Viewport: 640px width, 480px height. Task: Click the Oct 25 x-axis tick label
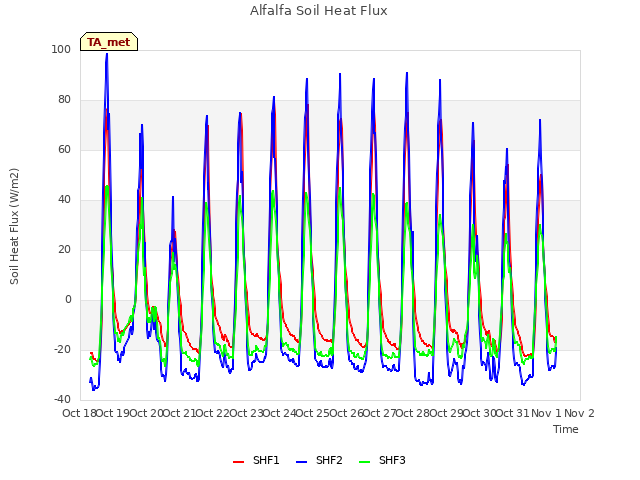313,413
